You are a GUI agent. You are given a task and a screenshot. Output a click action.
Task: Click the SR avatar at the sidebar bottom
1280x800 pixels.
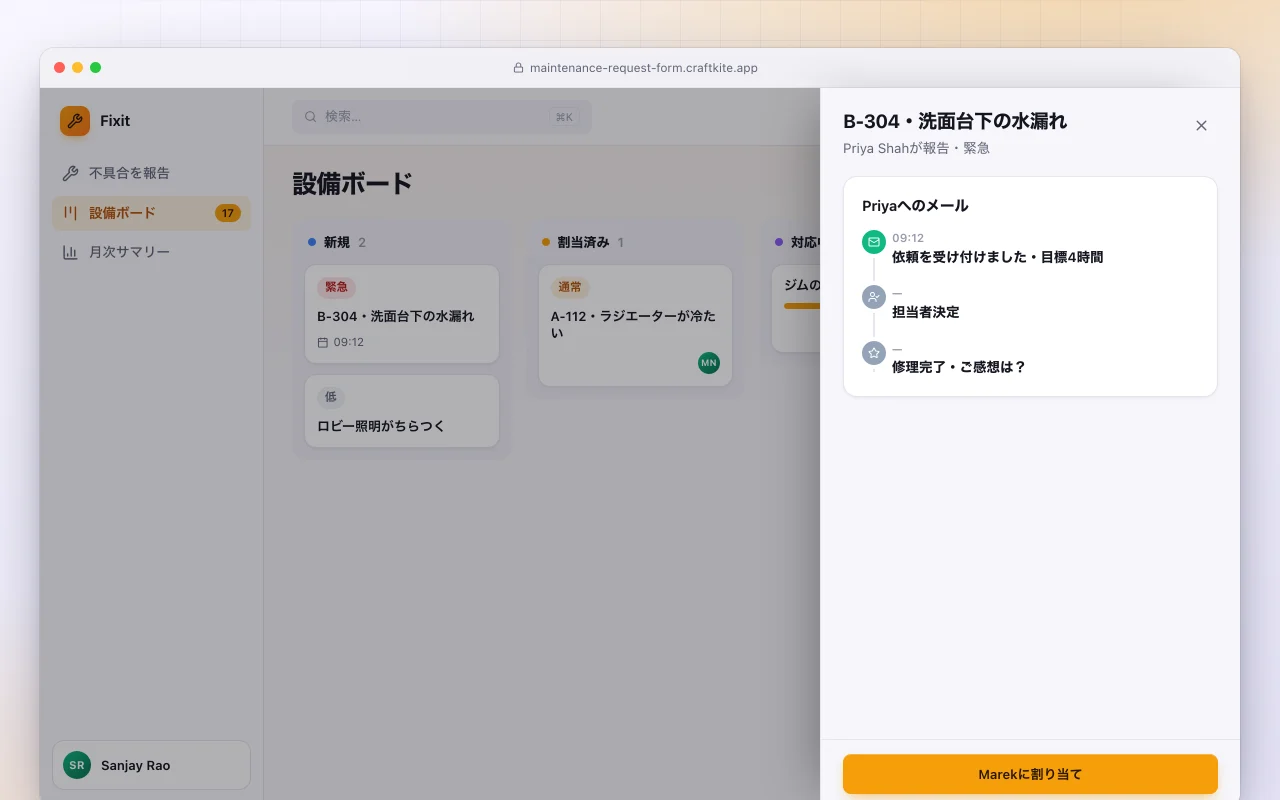click(77, 765)
